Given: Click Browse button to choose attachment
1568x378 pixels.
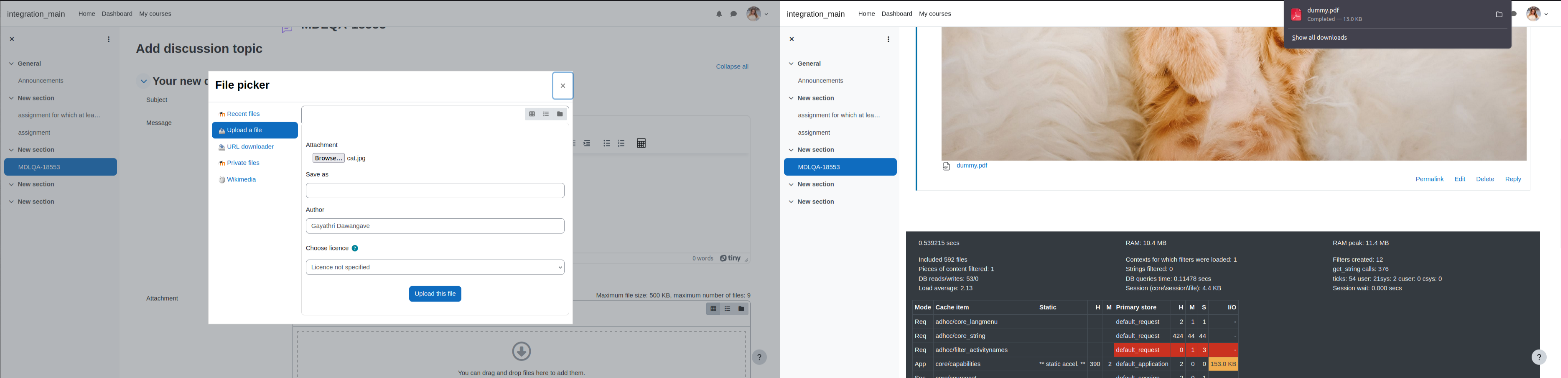Looking at the screenshot, I should tap(328, 158).
